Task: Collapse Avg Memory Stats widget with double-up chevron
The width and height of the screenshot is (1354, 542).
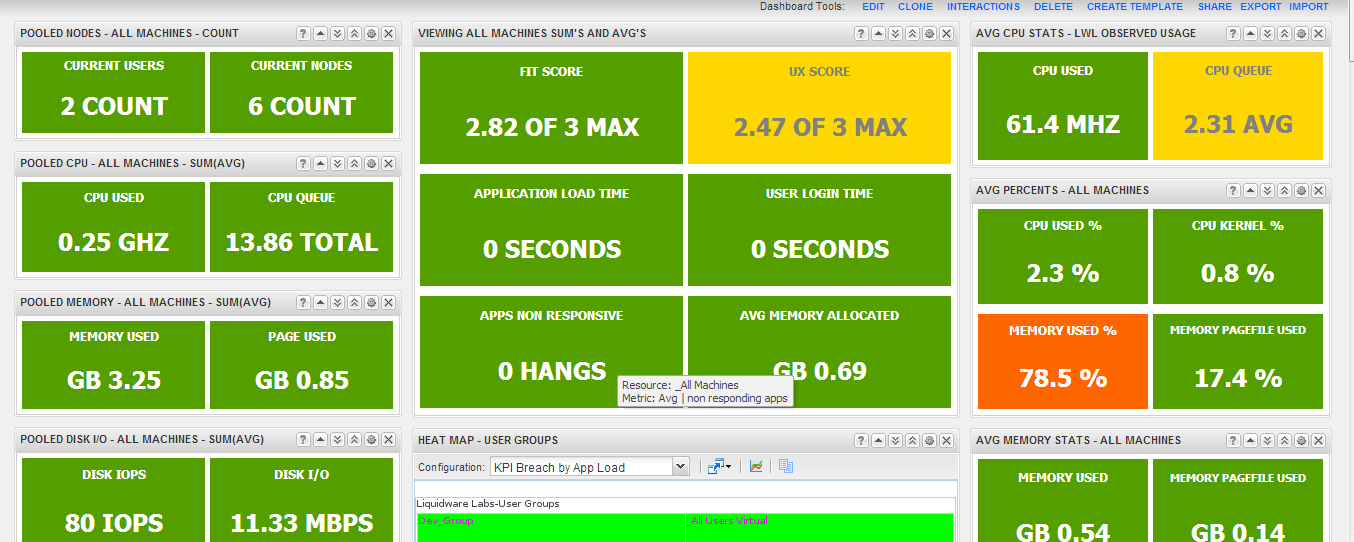Action: tap(1284, 440)
